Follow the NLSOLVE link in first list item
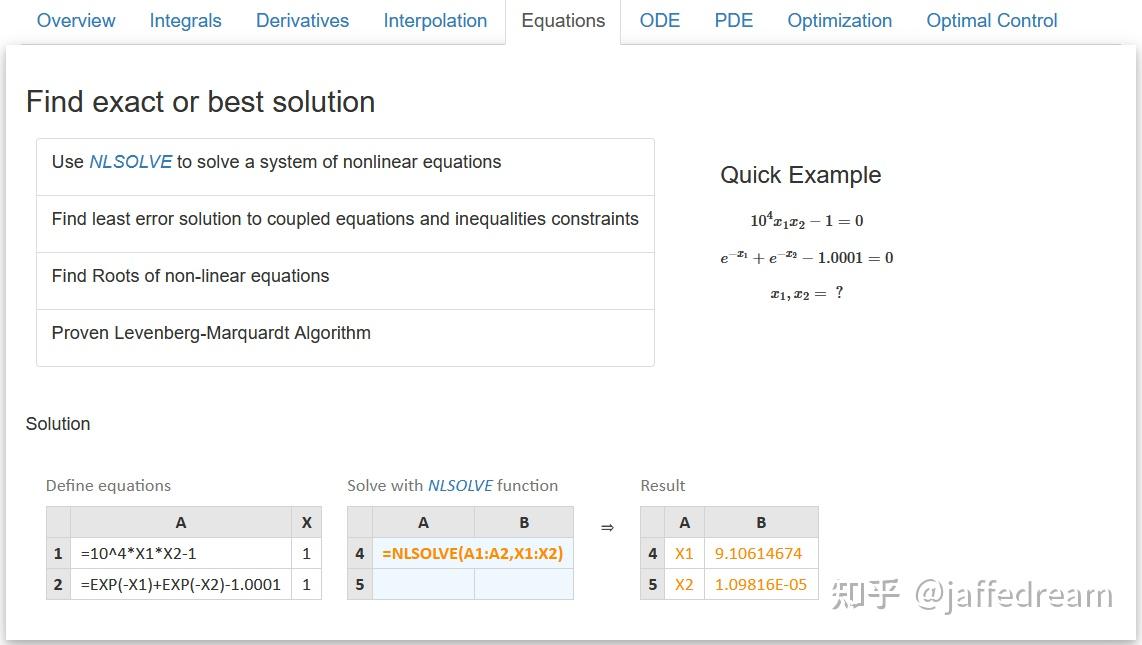 click(x=130, y=162)
